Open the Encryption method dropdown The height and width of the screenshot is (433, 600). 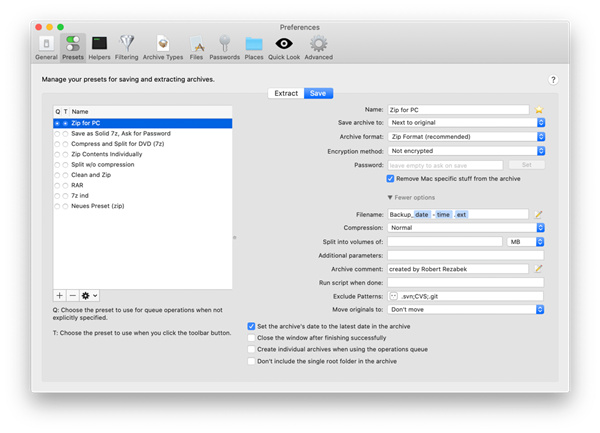pos(465,151)
